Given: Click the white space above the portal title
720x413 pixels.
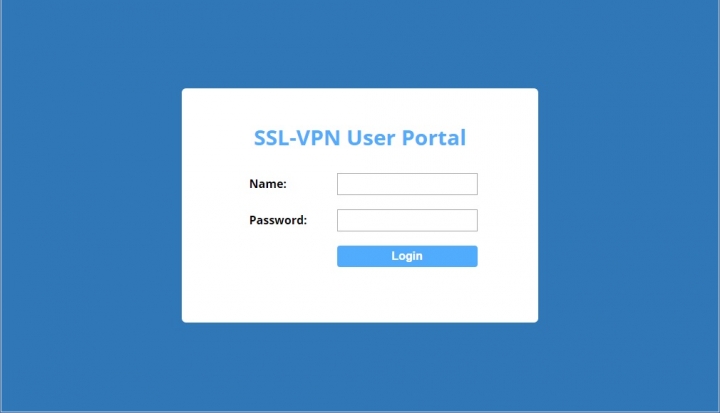Looking at the screenshot, I should [360, 107].
